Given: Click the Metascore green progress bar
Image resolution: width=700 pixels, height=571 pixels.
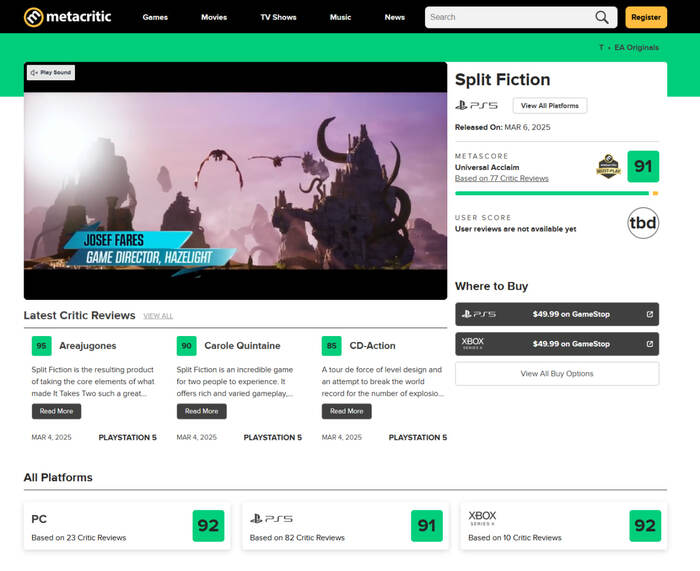Looking at the screenshot, I should point(552,193).
